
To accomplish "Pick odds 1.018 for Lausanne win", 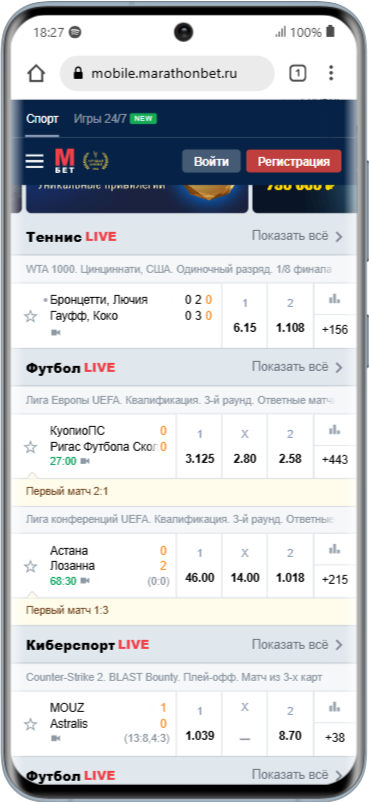I will [290, 566].
